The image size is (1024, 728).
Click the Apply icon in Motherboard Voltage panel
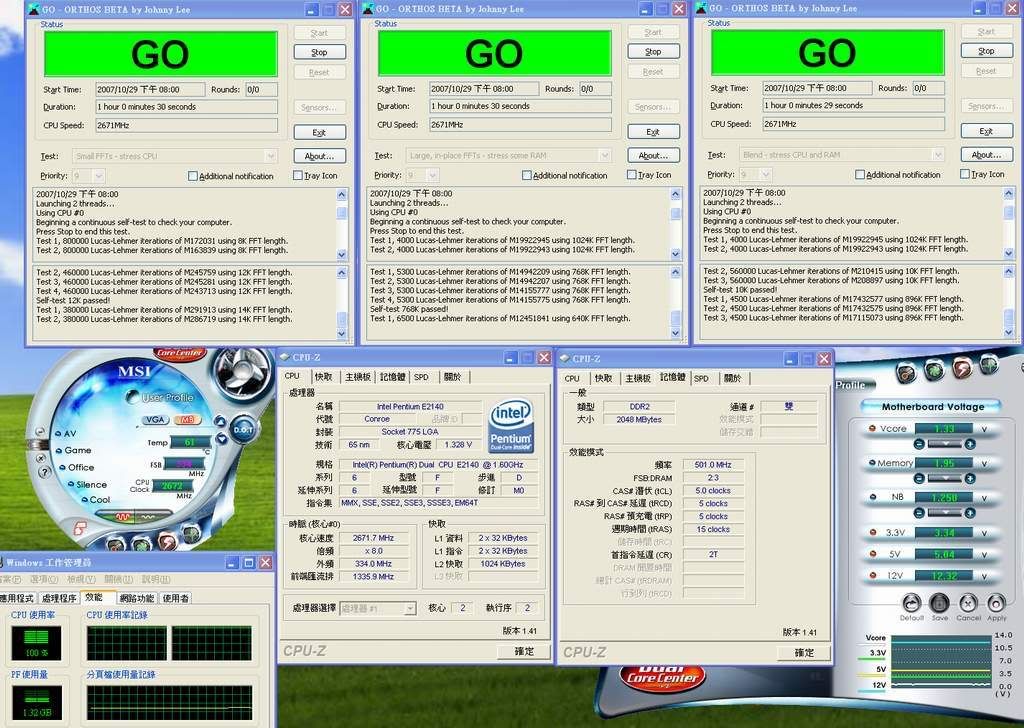pyautogui.click(x=997, y=603)
